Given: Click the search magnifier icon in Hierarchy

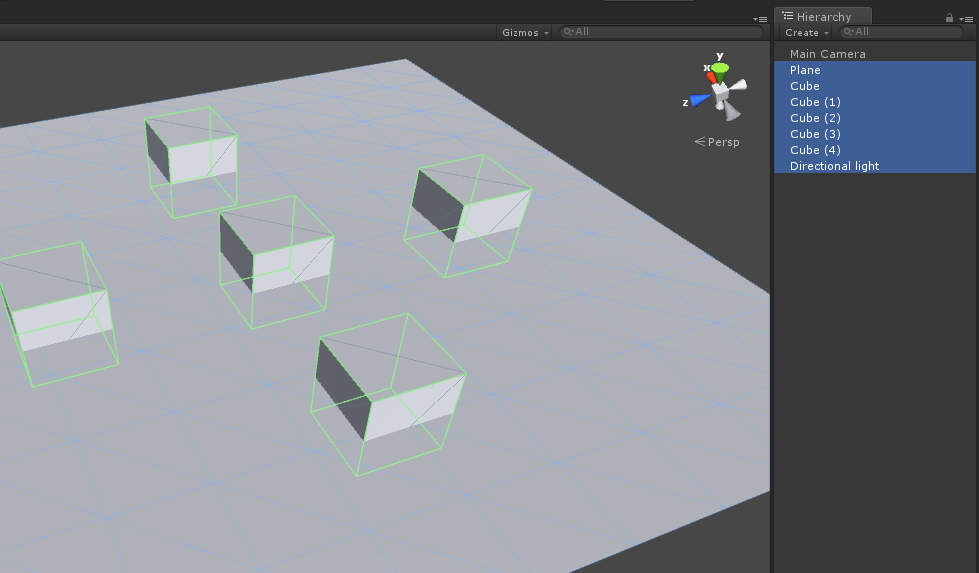Looking at the screenshot, I should click(848, 31).
